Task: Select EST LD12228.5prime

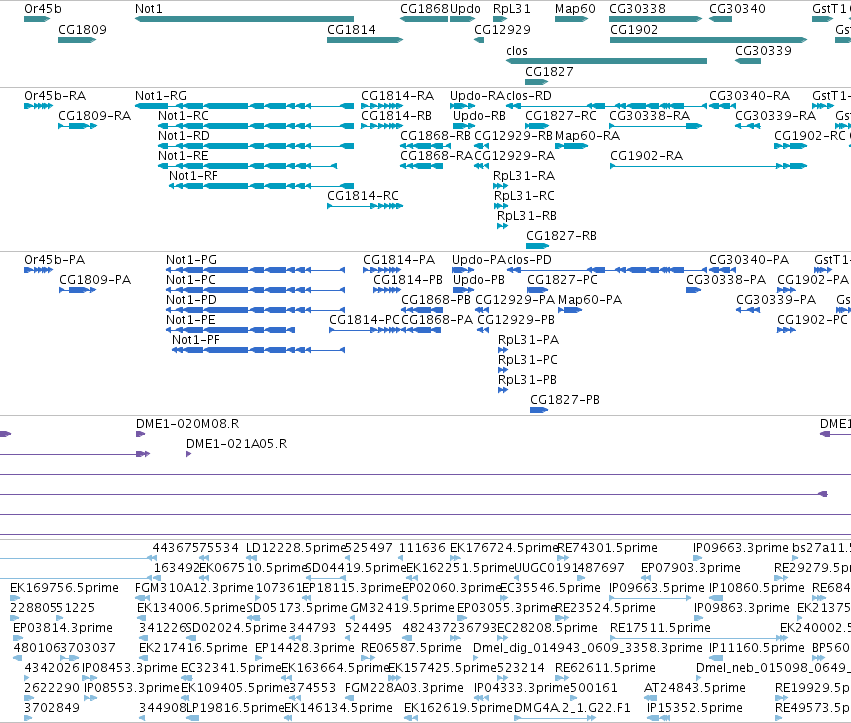Action: point(296,548)
